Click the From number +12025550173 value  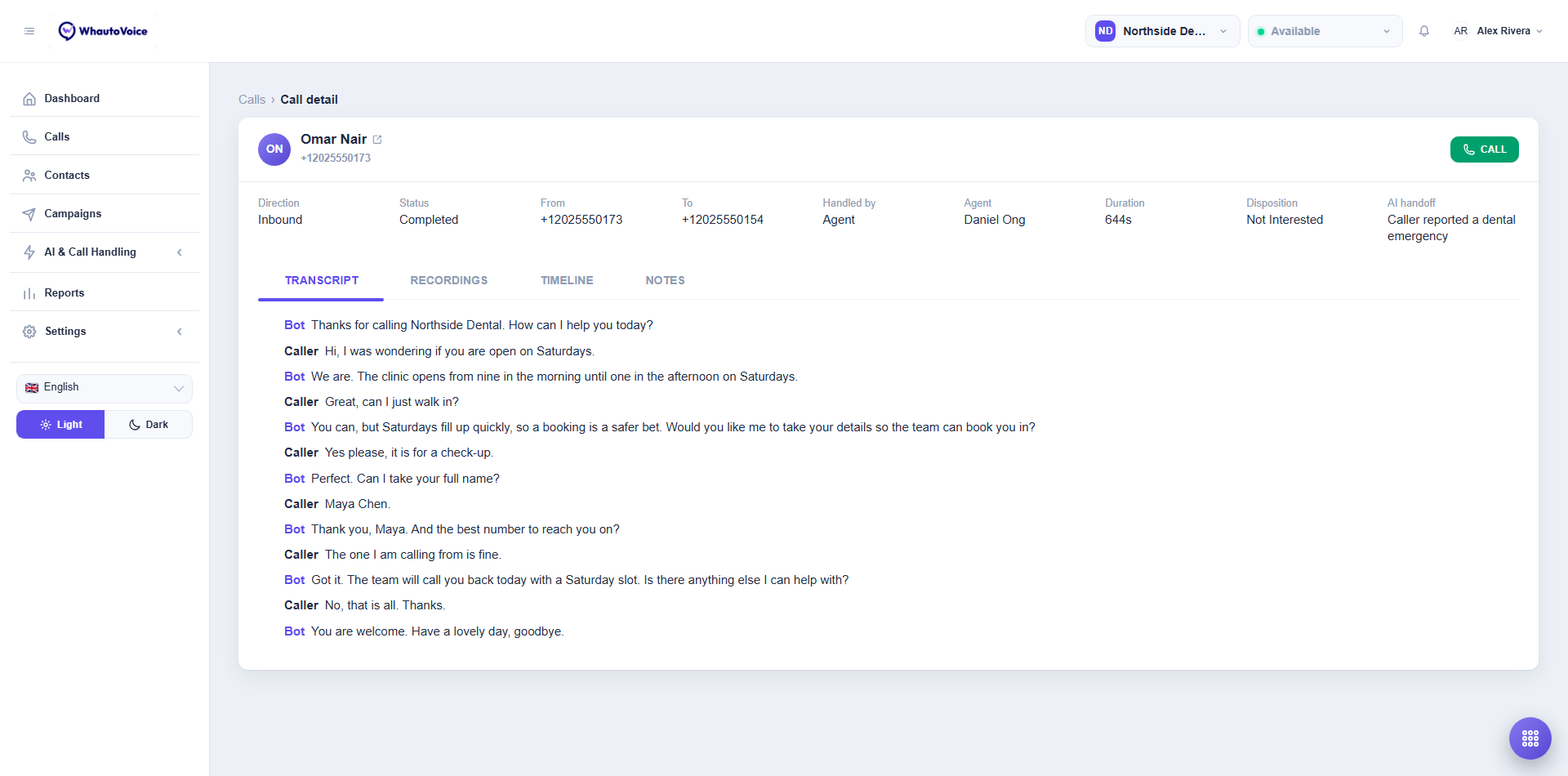[x=581, y=220]
